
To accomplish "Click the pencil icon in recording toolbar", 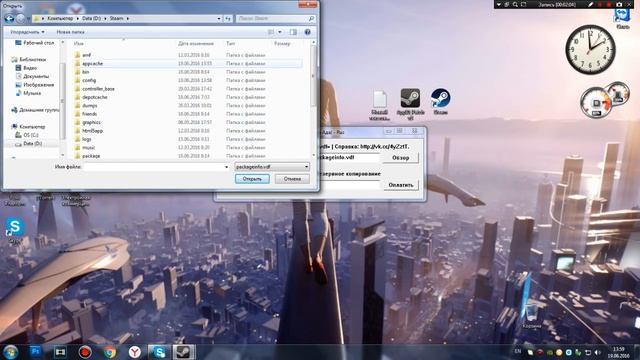I will pyautogui.click(x=591, y=4).
